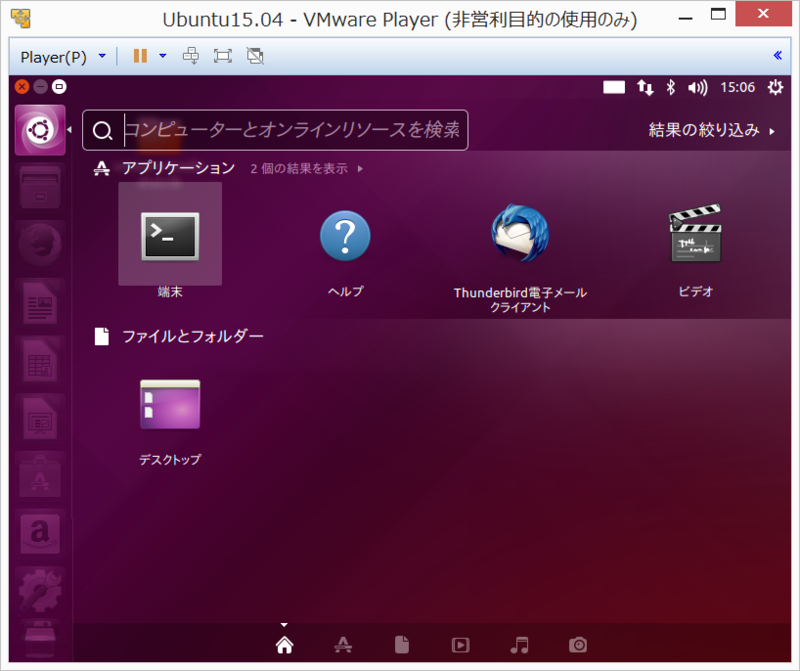Open Firefox from the launcher
Image resolution: width=800 pixels, height=671 pixels.
click(40, 245)
